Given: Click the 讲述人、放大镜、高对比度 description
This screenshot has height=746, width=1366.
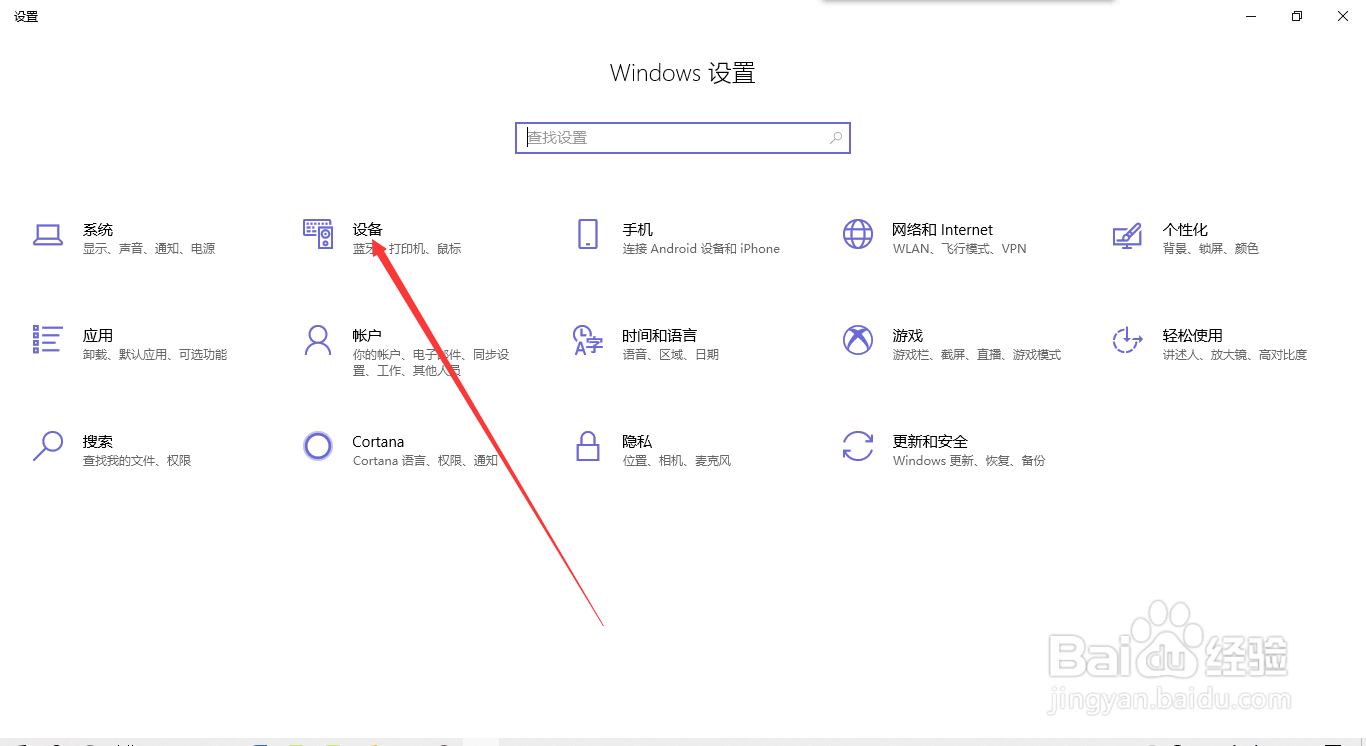Looking at the screenshot, I should [x=1235, y=355].
